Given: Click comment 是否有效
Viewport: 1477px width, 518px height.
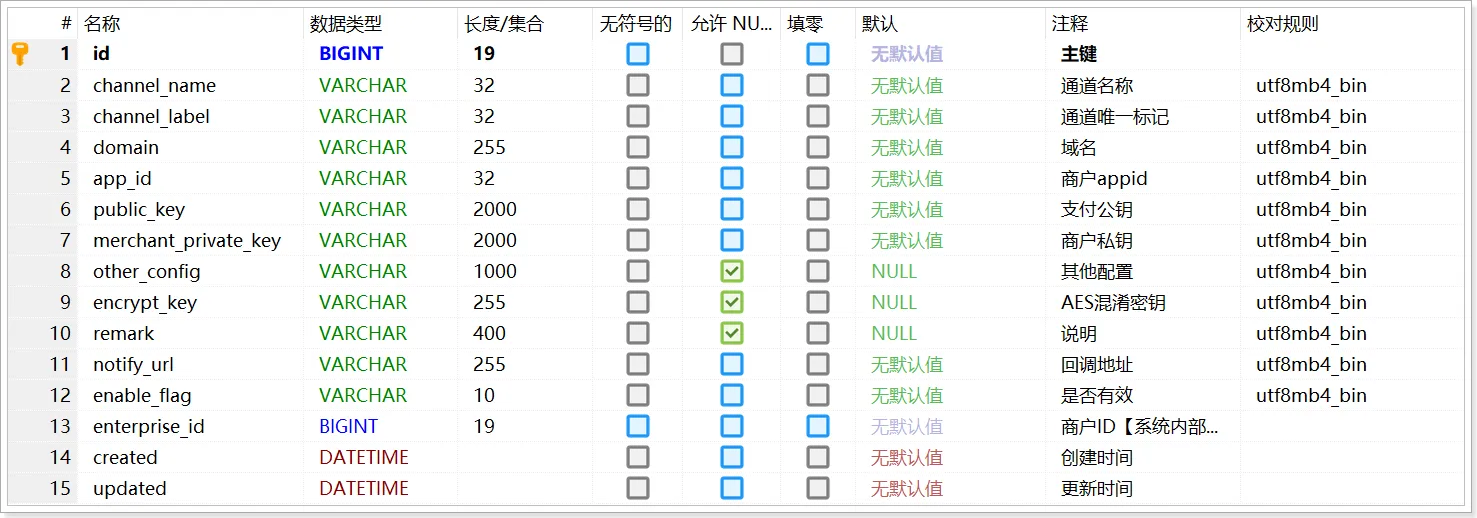Looking at the screenshot, I should [1097, 395].
